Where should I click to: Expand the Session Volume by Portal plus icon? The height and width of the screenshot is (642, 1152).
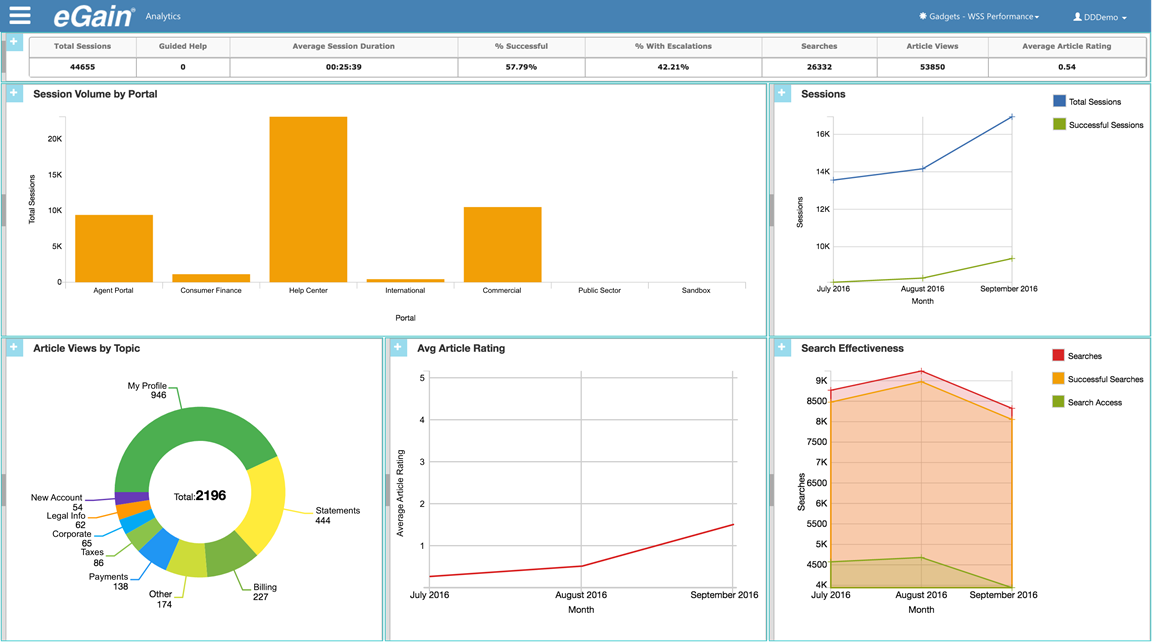(x=14, y=93)
